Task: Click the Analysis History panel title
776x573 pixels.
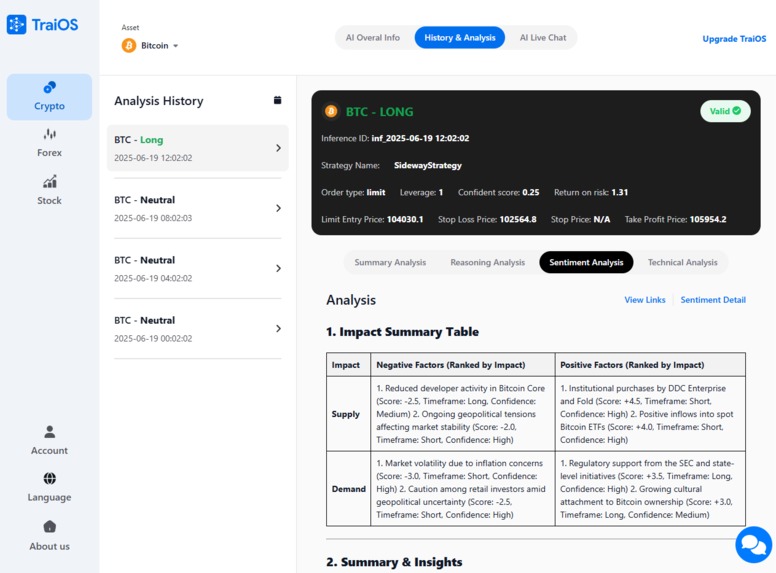Action: tap(159, 101)
